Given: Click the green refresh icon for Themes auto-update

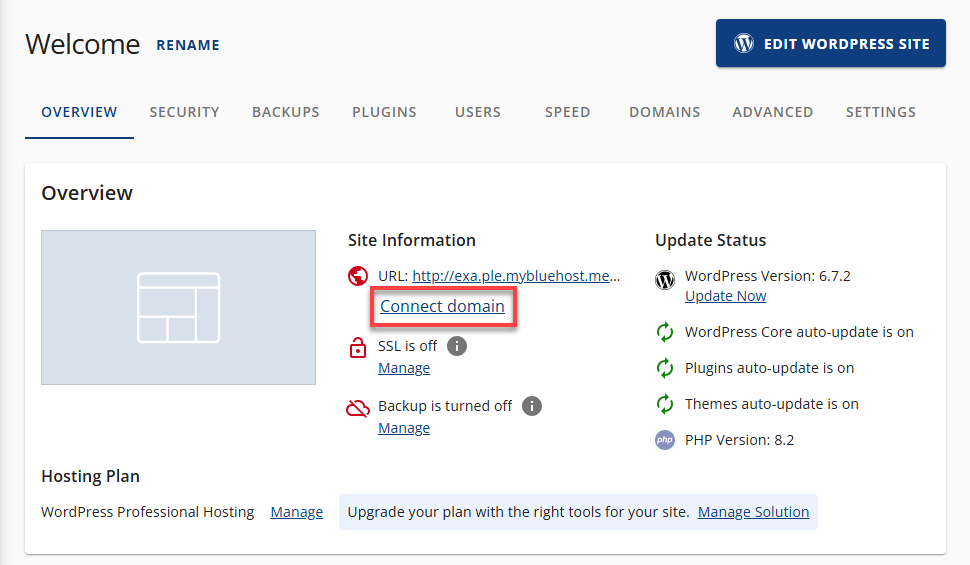Looking at the screenshot, I should pos(664,403).
